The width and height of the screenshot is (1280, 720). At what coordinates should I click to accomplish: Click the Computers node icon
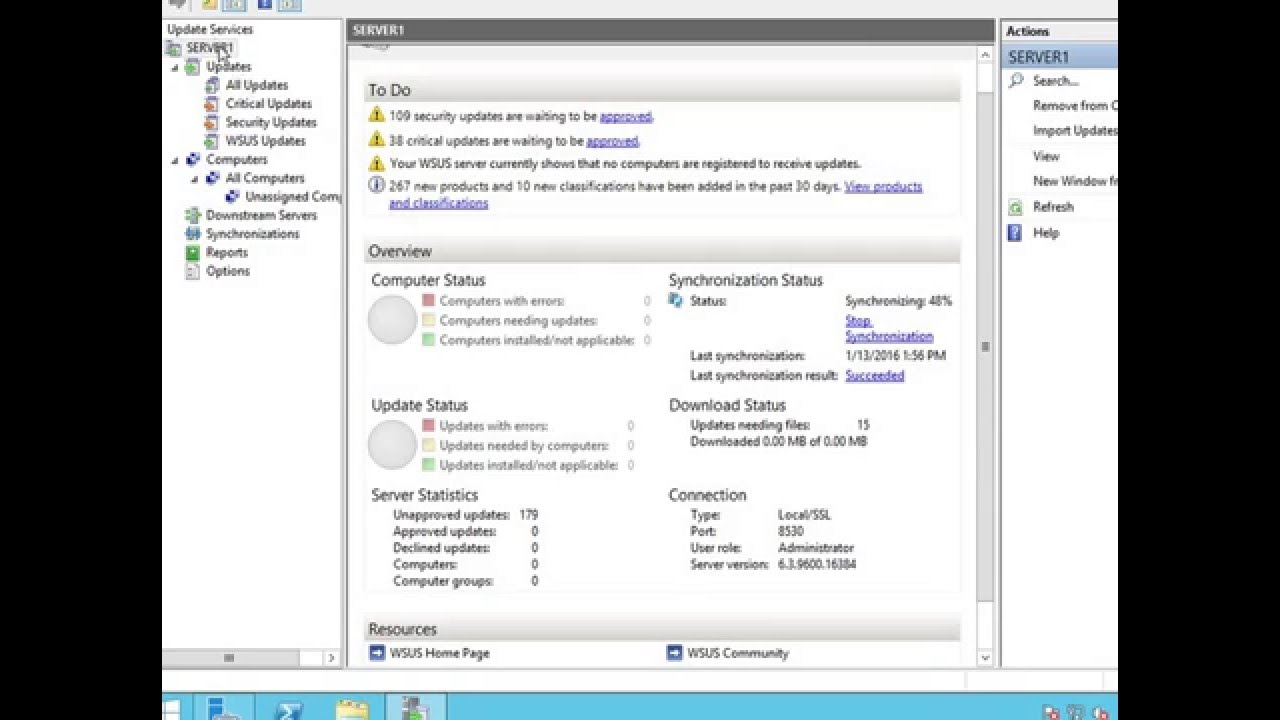tap(192, 160)
